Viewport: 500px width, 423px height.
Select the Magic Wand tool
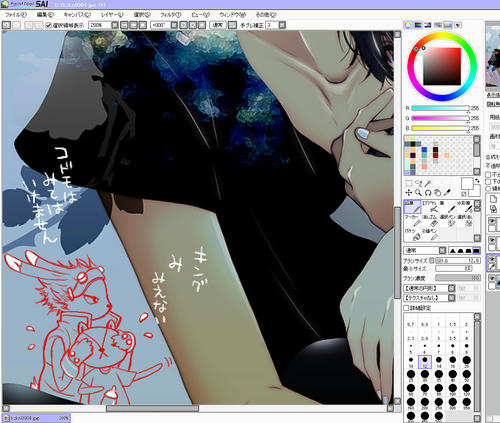pyautogui.click(x=428, y=183)
